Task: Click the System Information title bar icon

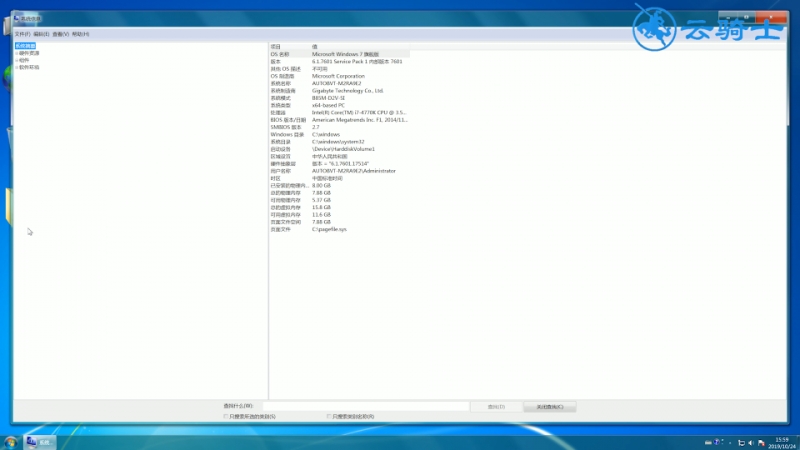Action: click(16, 19)
